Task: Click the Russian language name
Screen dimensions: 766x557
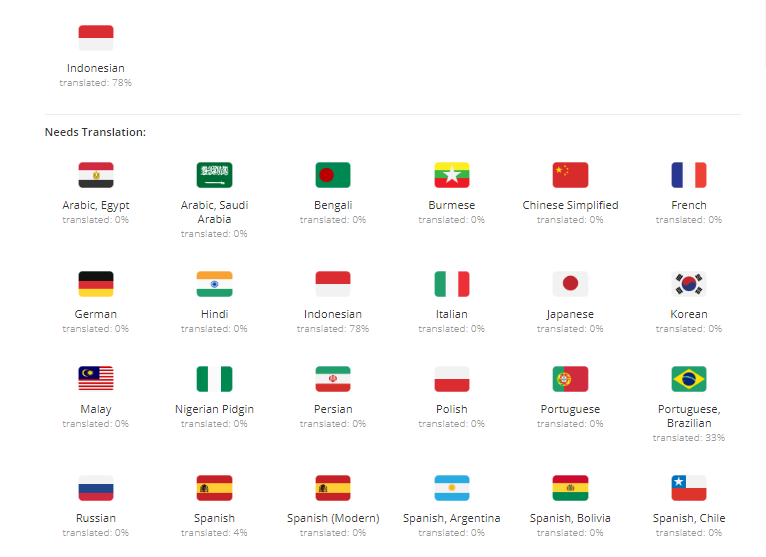Action: tap(96, 518)
